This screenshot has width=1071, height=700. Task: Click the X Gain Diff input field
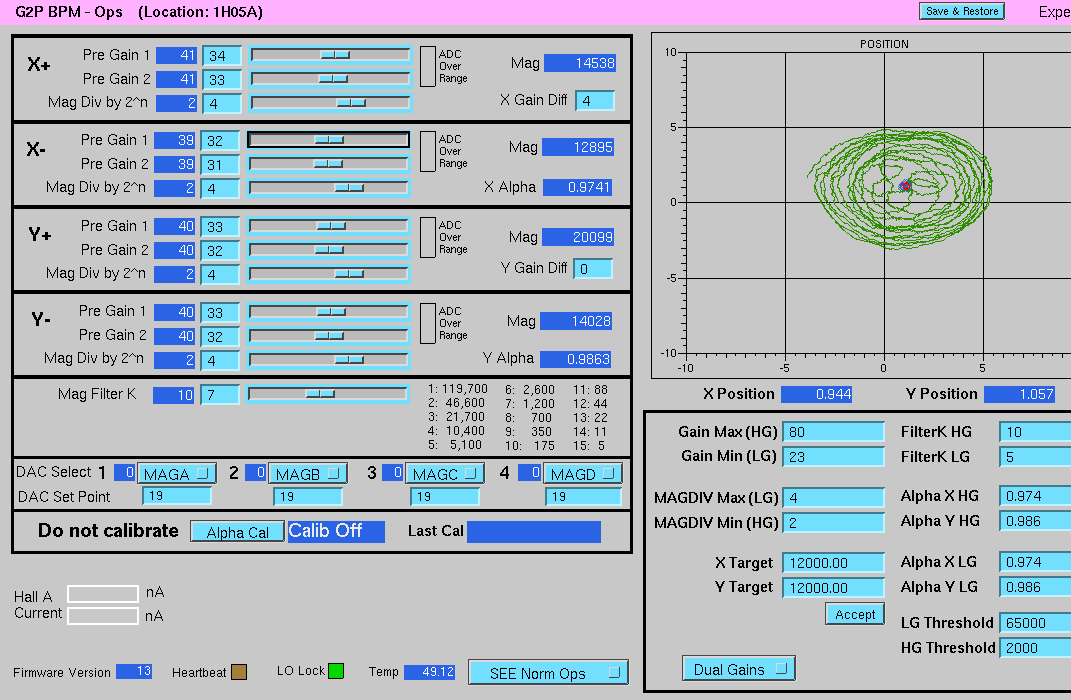coord(594,100)
